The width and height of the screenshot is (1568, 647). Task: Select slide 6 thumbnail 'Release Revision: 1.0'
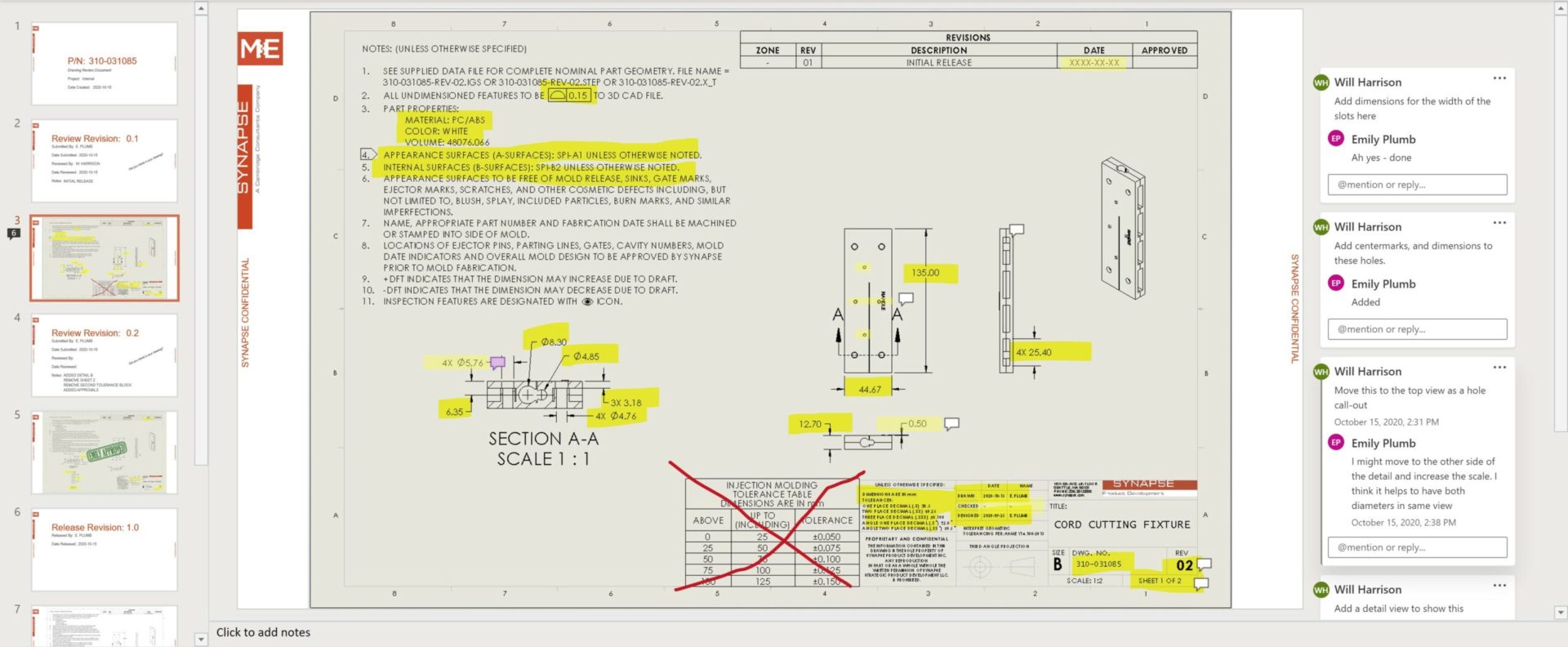105,550
